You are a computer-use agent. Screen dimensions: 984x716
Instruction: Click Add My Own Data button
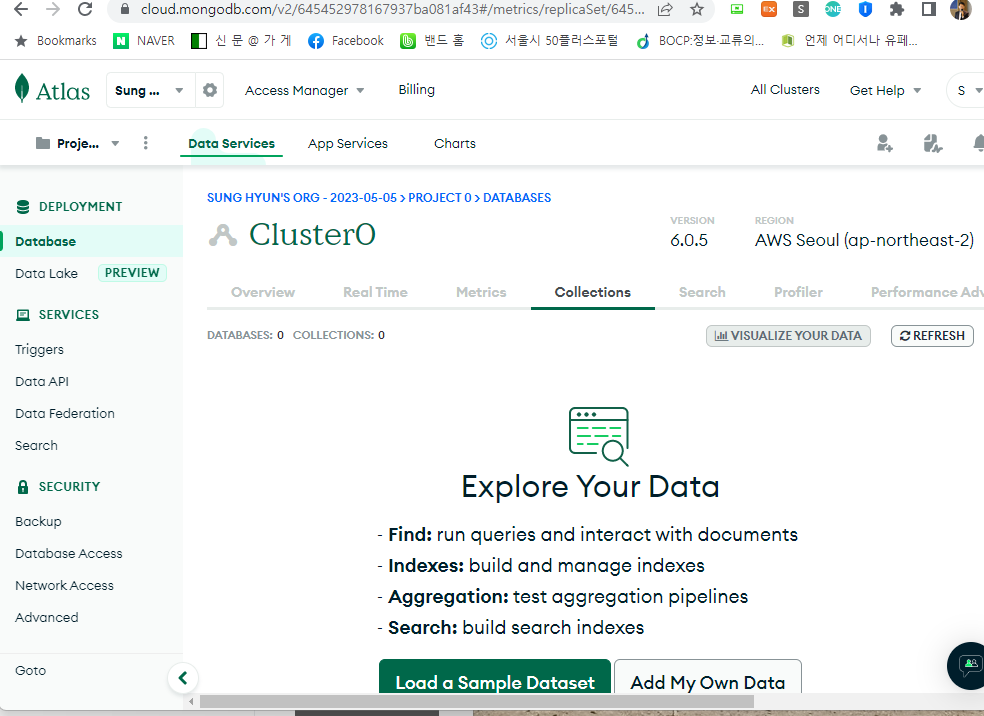[x=707, y=676]
